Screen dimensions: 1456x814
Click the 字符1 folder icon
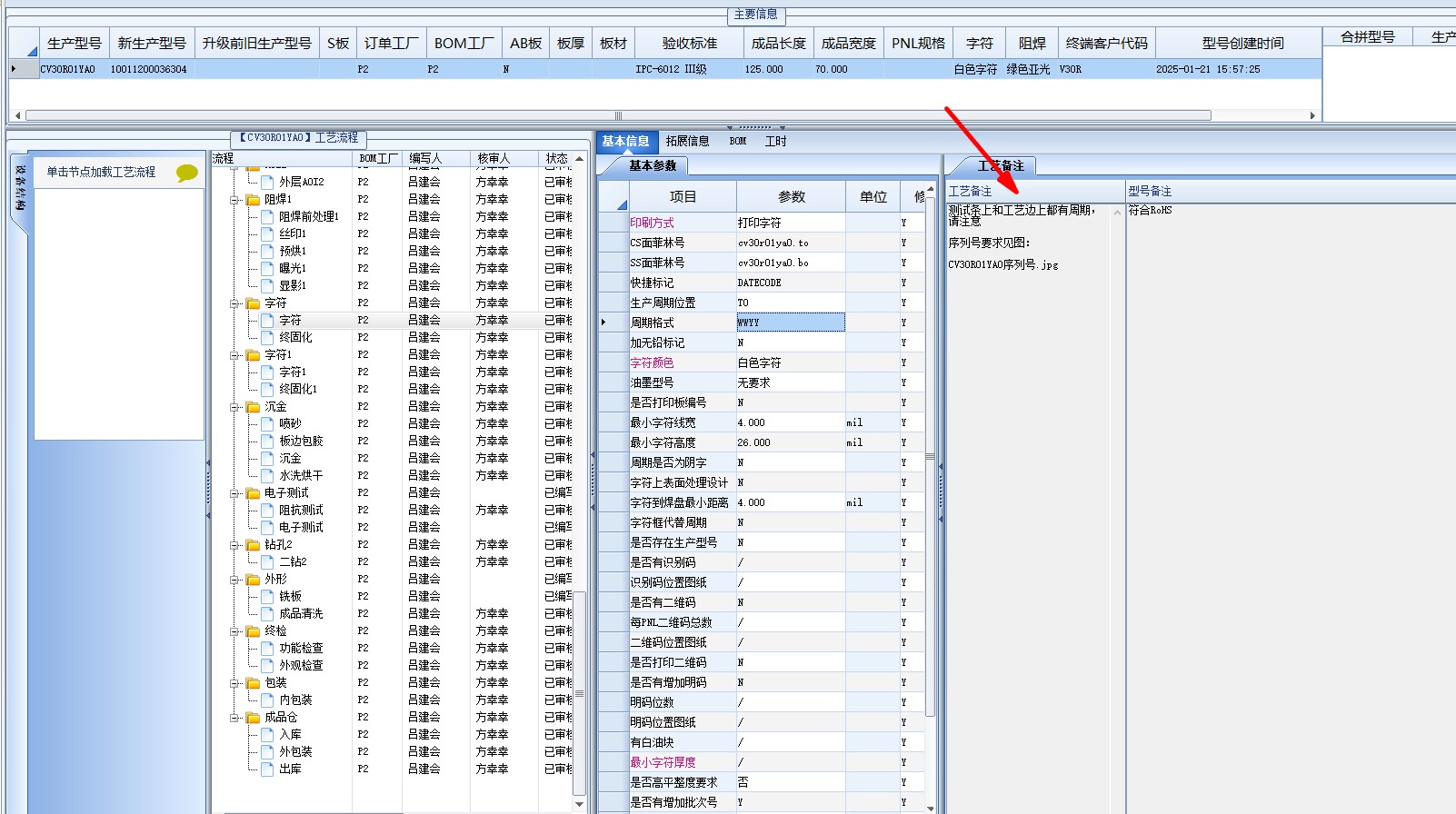click(x=254, y=354)
